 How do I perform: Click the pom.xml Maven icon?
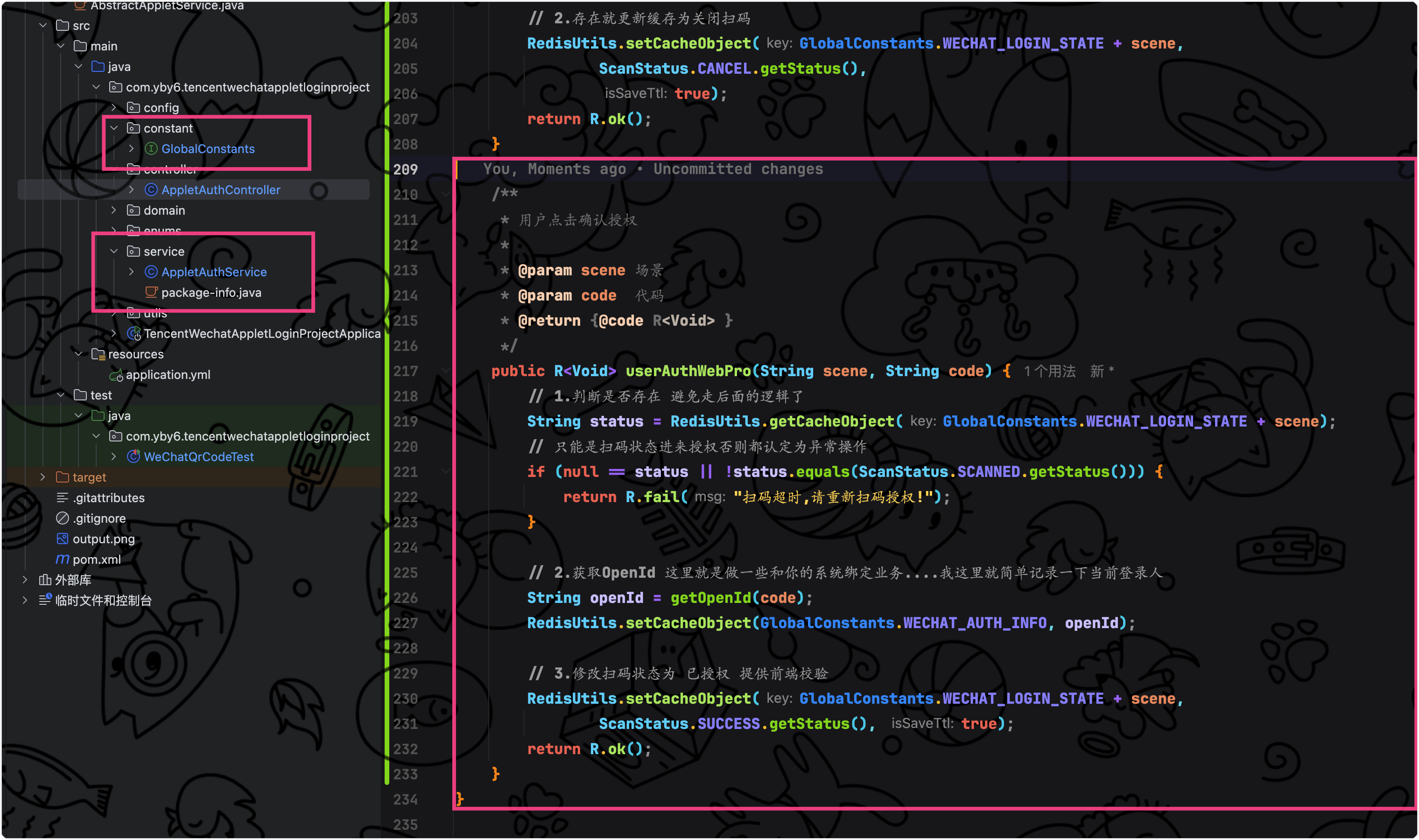[62, 560]
